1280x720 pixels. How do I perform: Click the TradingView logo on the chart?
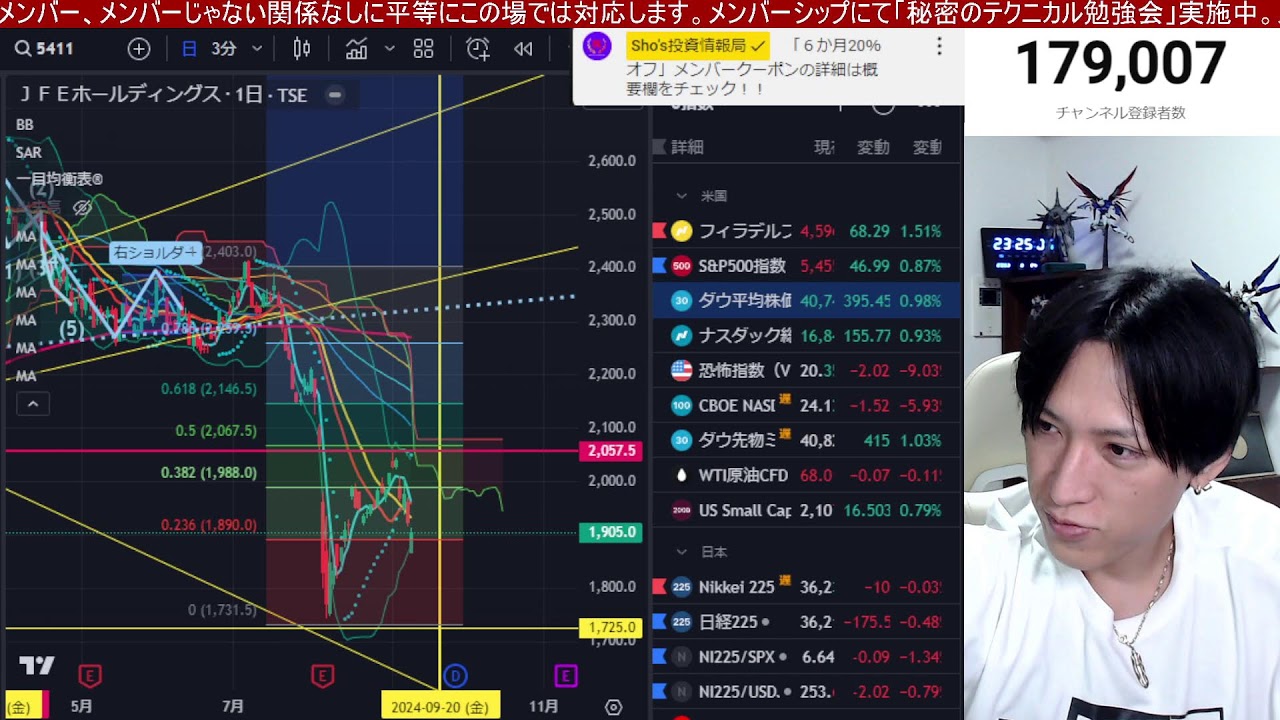point(36,666)
